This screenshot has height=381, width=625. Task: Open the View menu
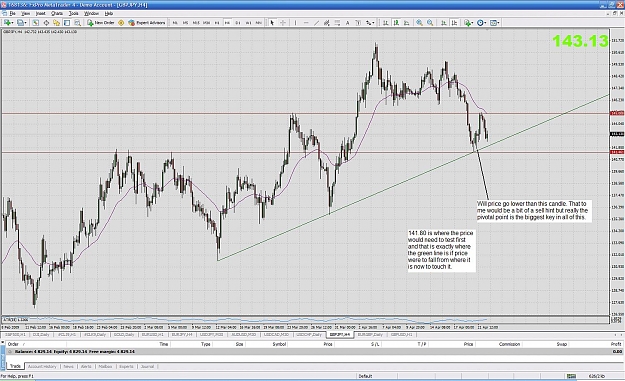point(26,14)
